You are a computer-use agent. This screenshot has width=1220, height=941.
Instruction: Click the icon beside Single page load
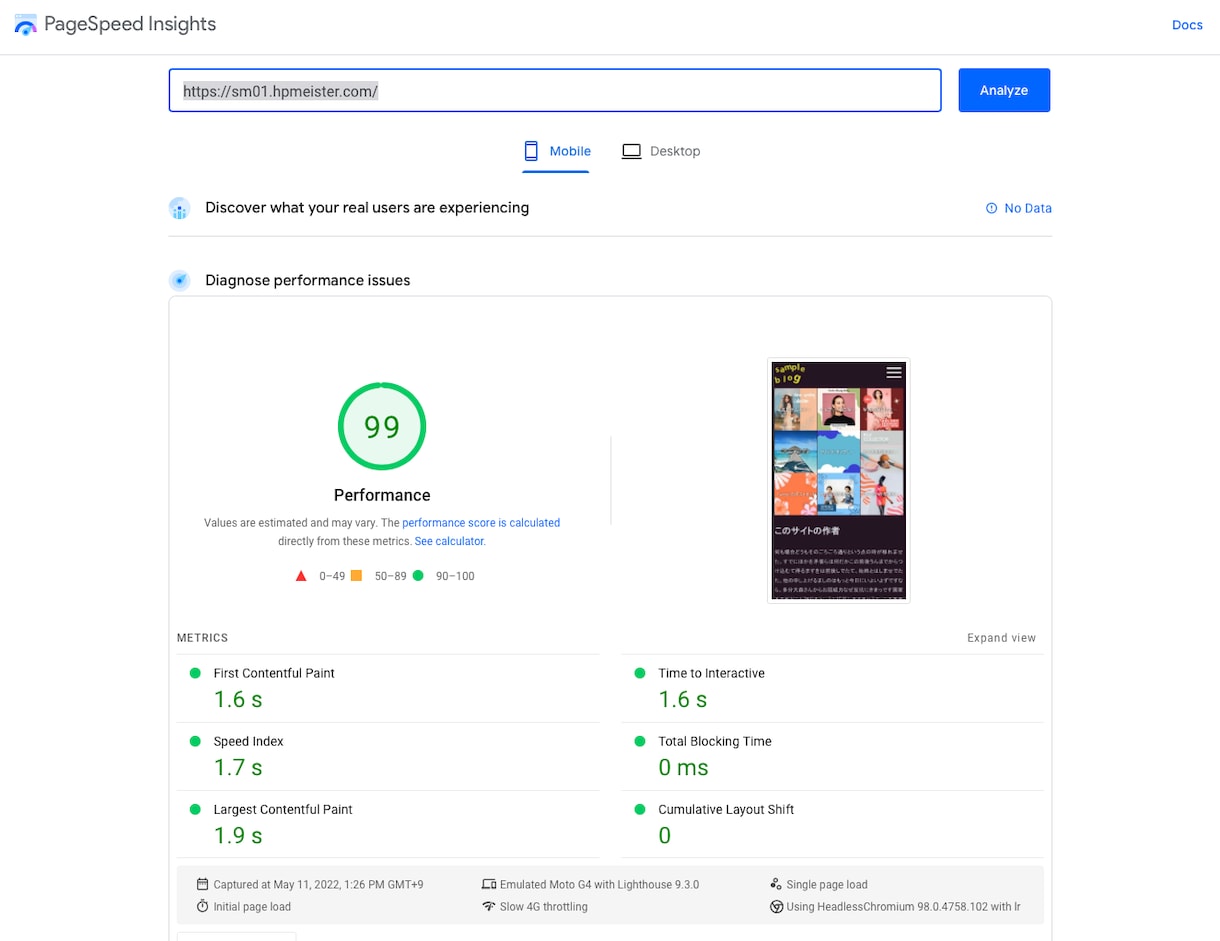(x=776, y=884)
